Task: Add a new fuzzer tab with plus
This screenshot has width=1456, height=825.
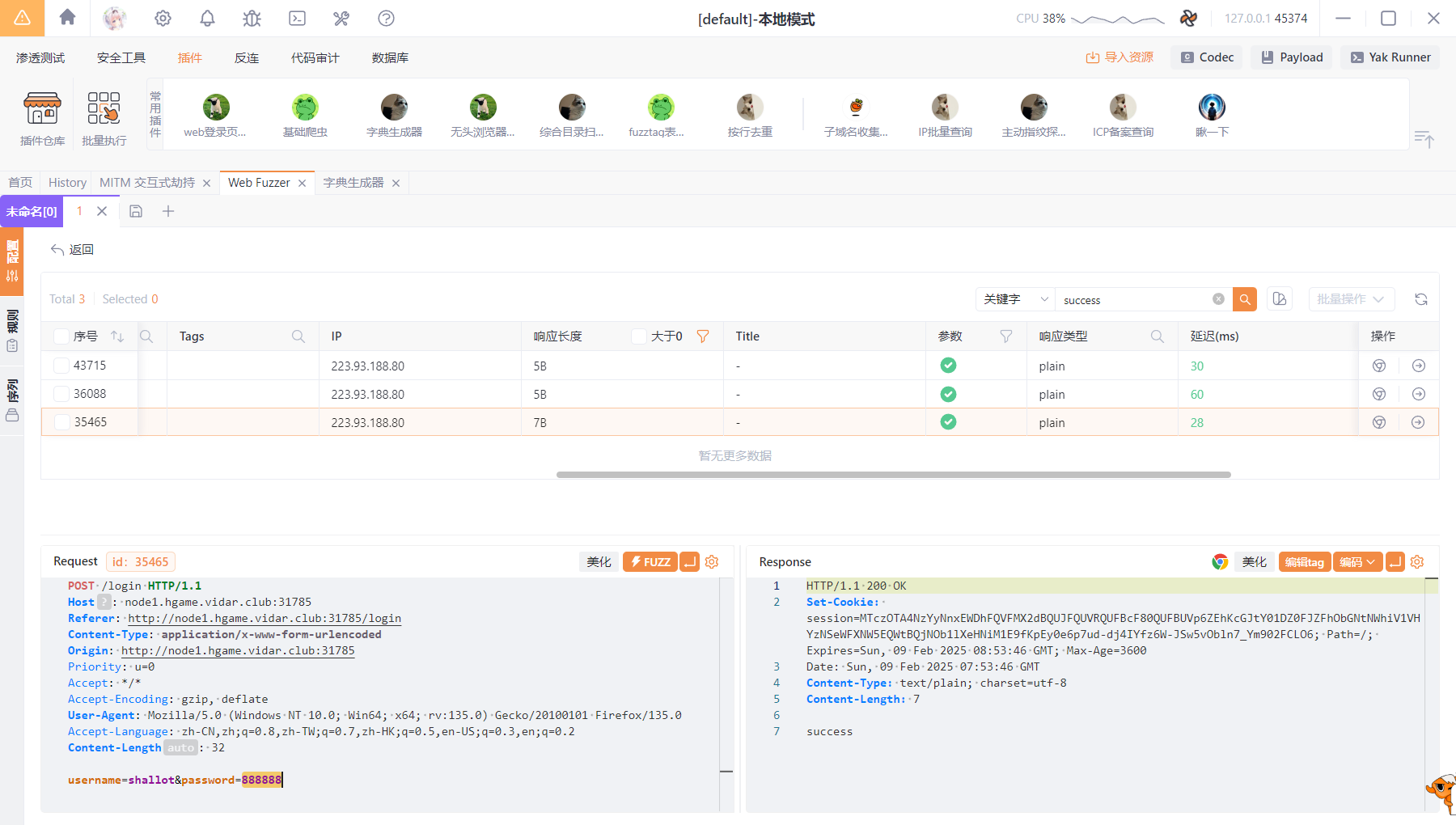Action: point(168,211)
